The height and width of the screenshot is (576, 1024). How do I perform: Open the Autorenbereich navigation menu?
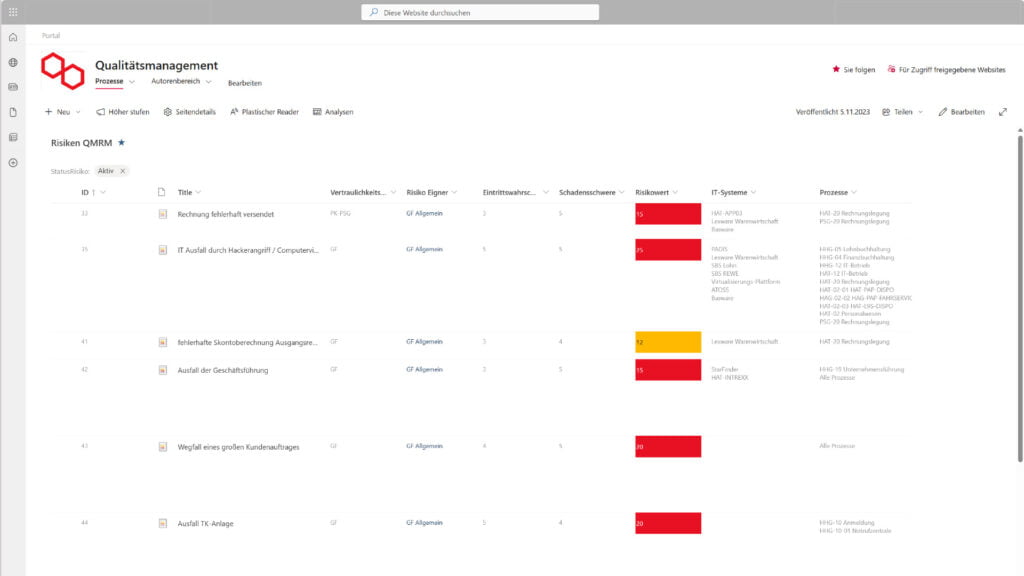pos(180,81)
